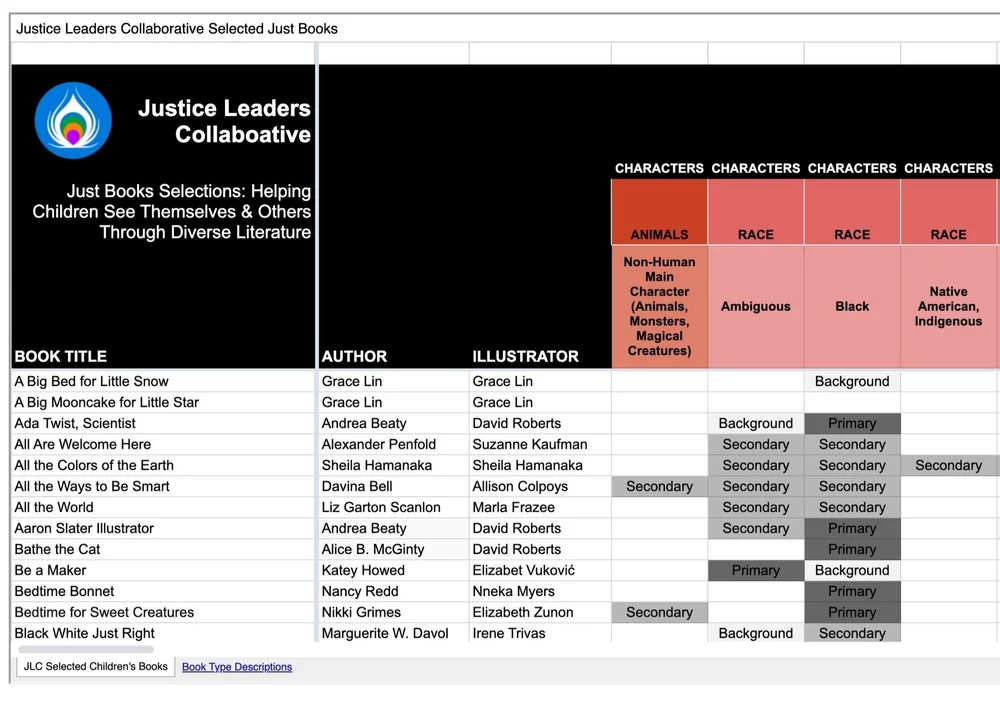Select Primary Black cell in Bedtime Bonnet row
This screenshot has width=1000, height=704.
[852, 592]
